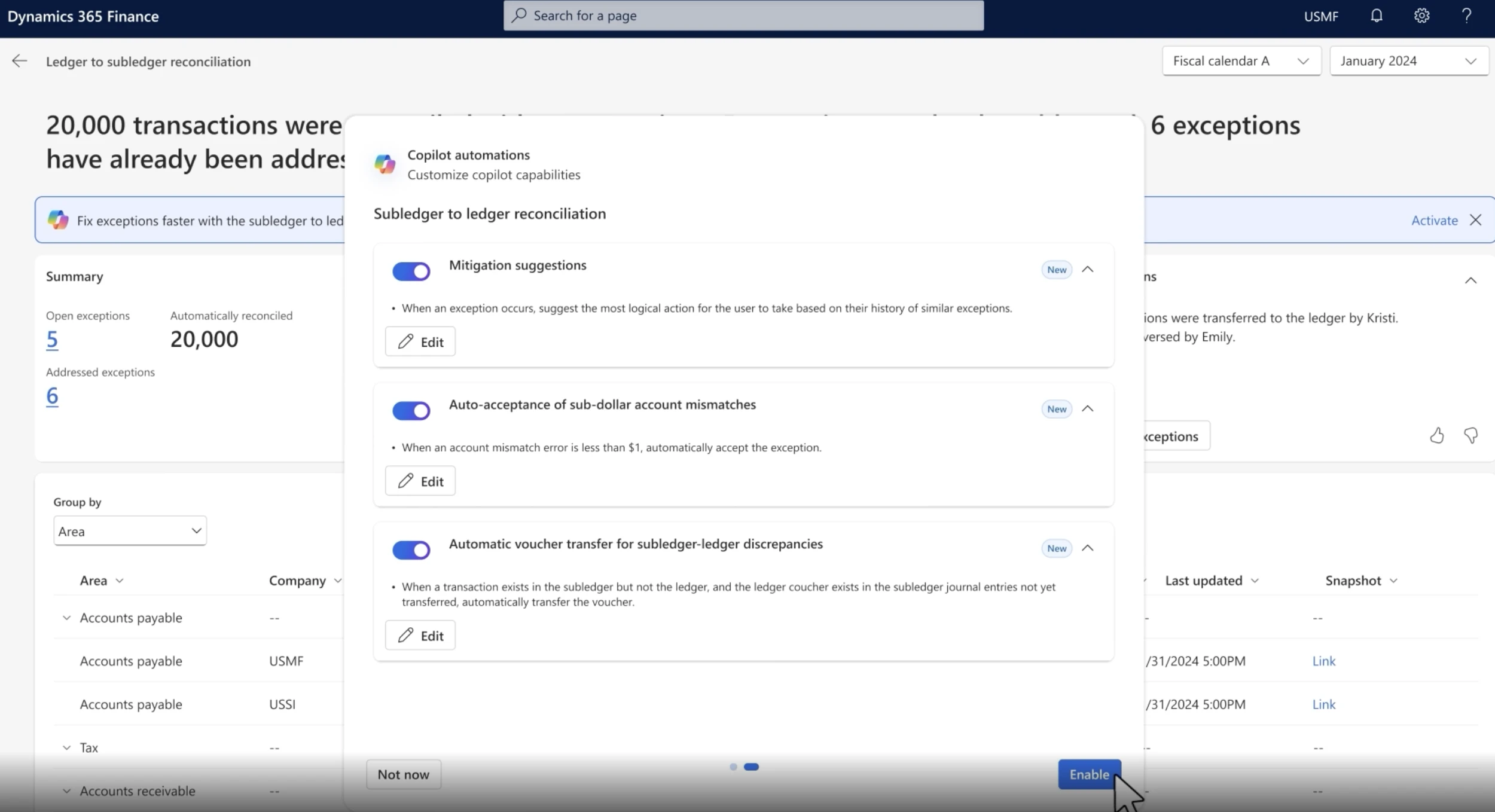
Task: Collapse the Accounts payable group row
Action: point(66,618)
